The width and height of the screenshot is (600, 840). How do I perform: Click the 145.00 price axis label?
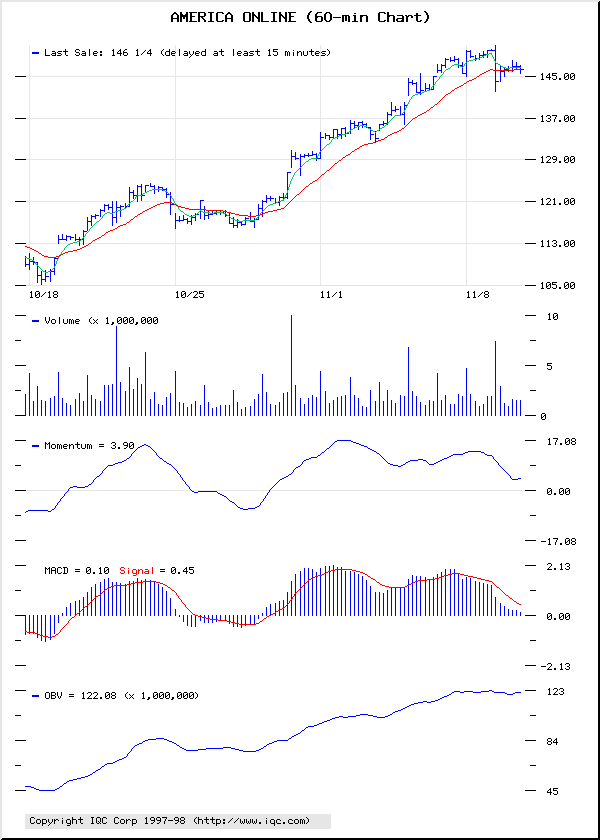point(557,77)
